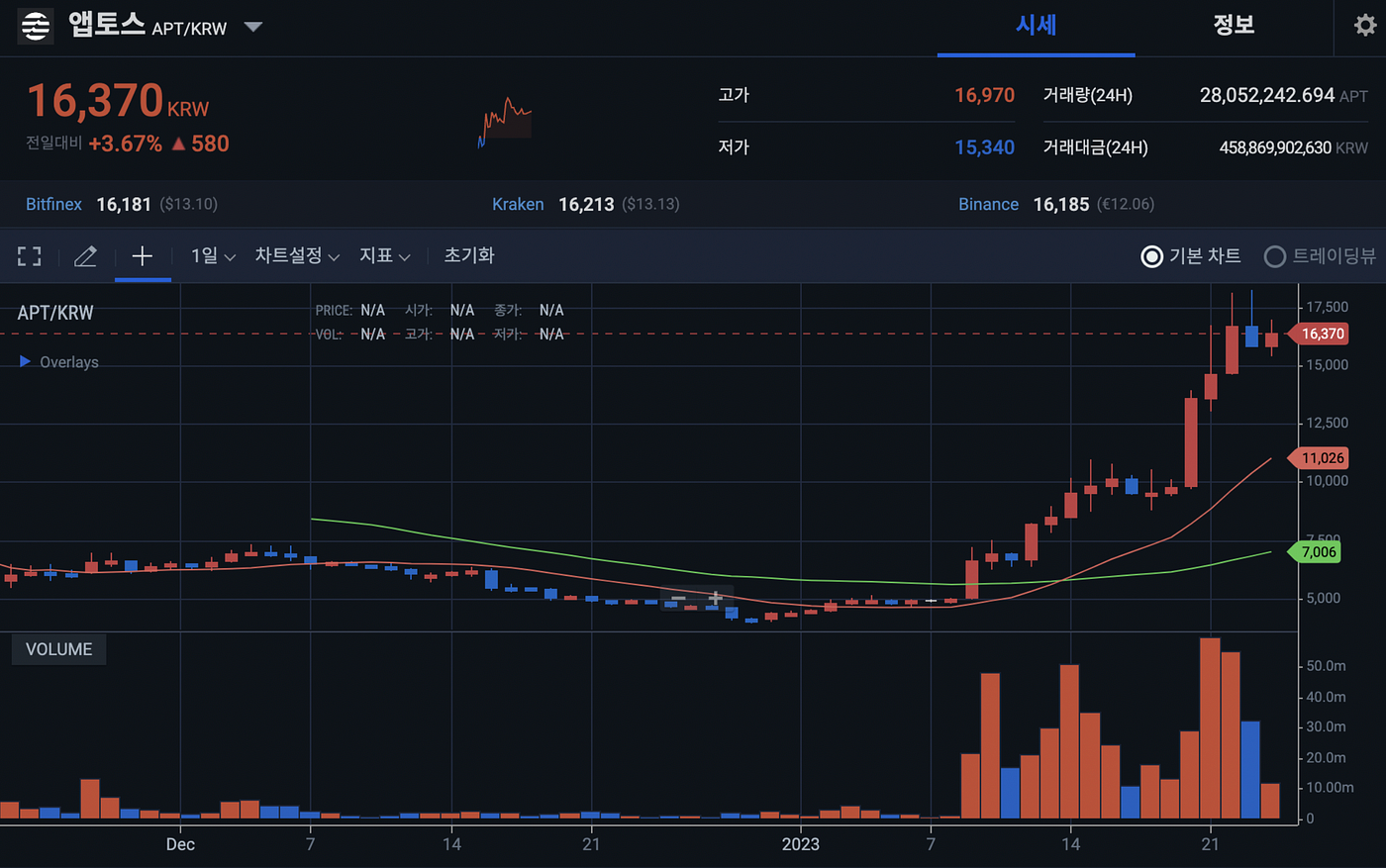The width and height of the screenshot is (1386, 868).
Task: Select 트레이딩뷰 radio option
Action: 1321,256
